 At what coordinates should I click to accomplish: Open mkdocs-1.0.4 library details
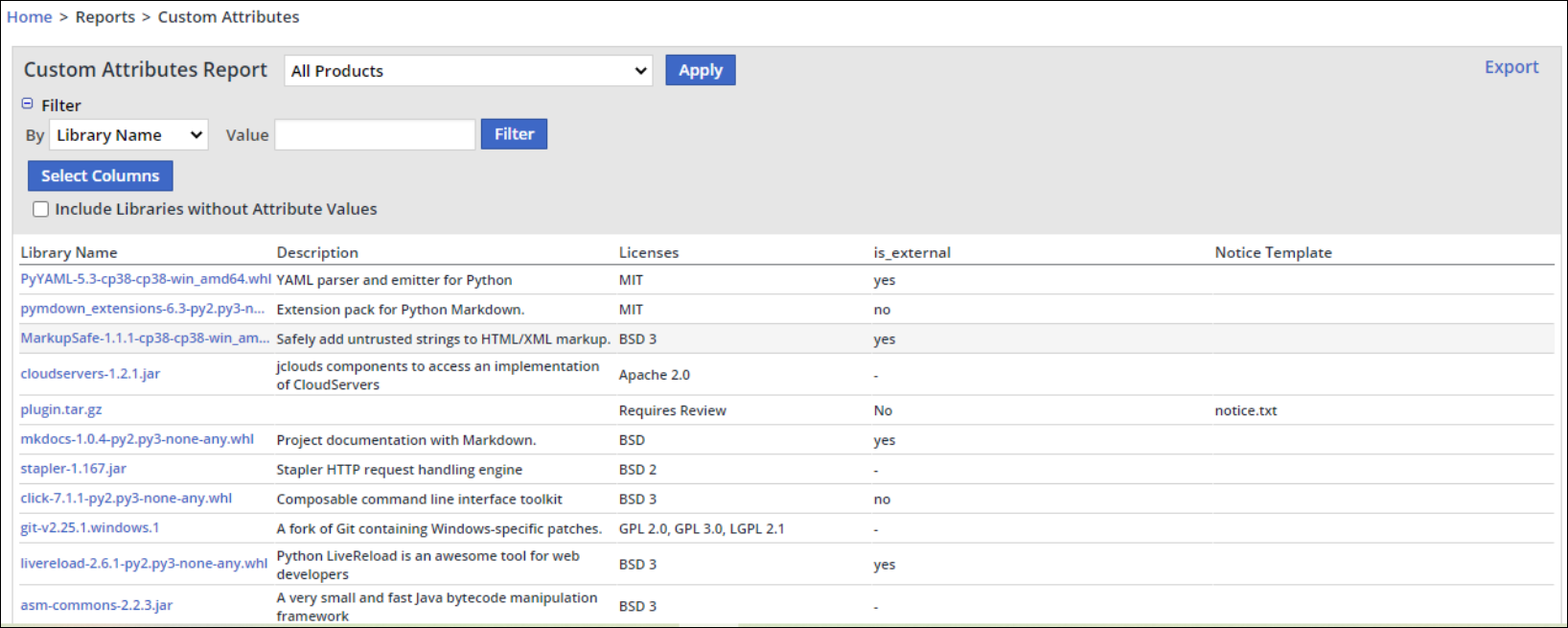click(x=137, y=439)
